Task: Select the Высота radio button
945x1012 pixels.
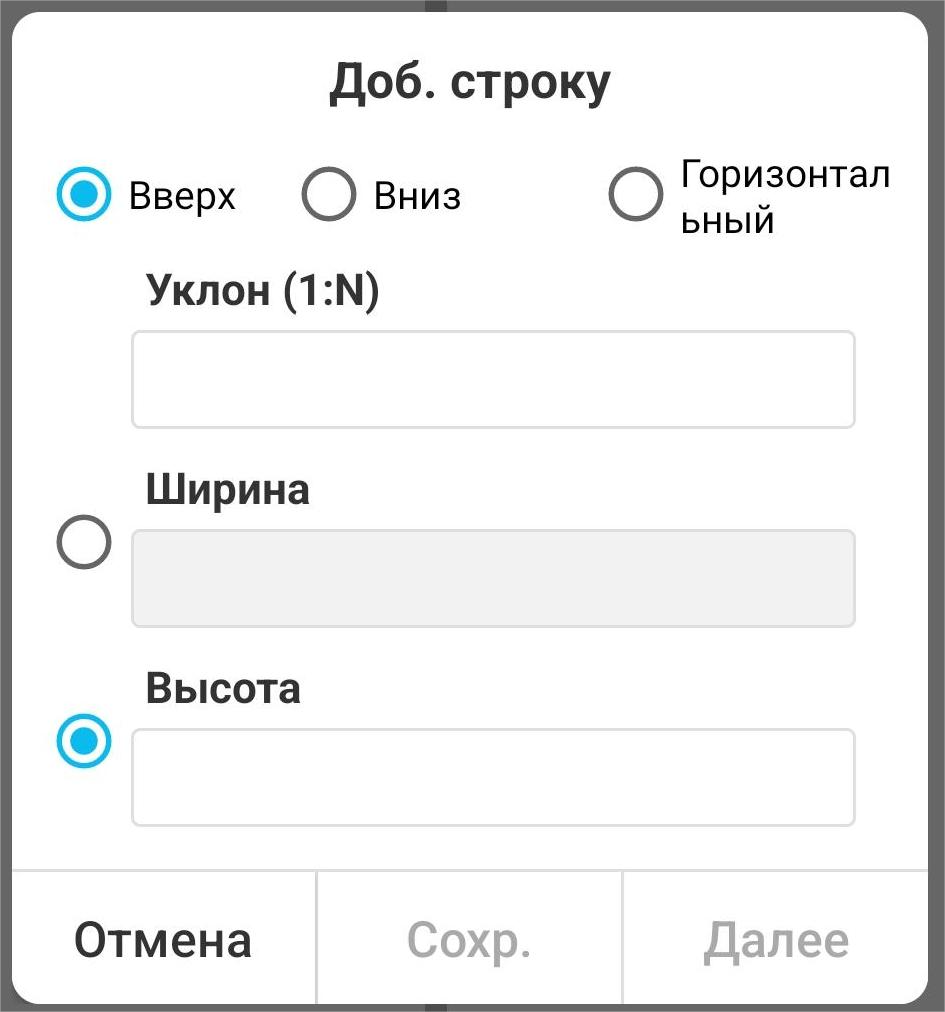Action: click(x=83, y=741)
